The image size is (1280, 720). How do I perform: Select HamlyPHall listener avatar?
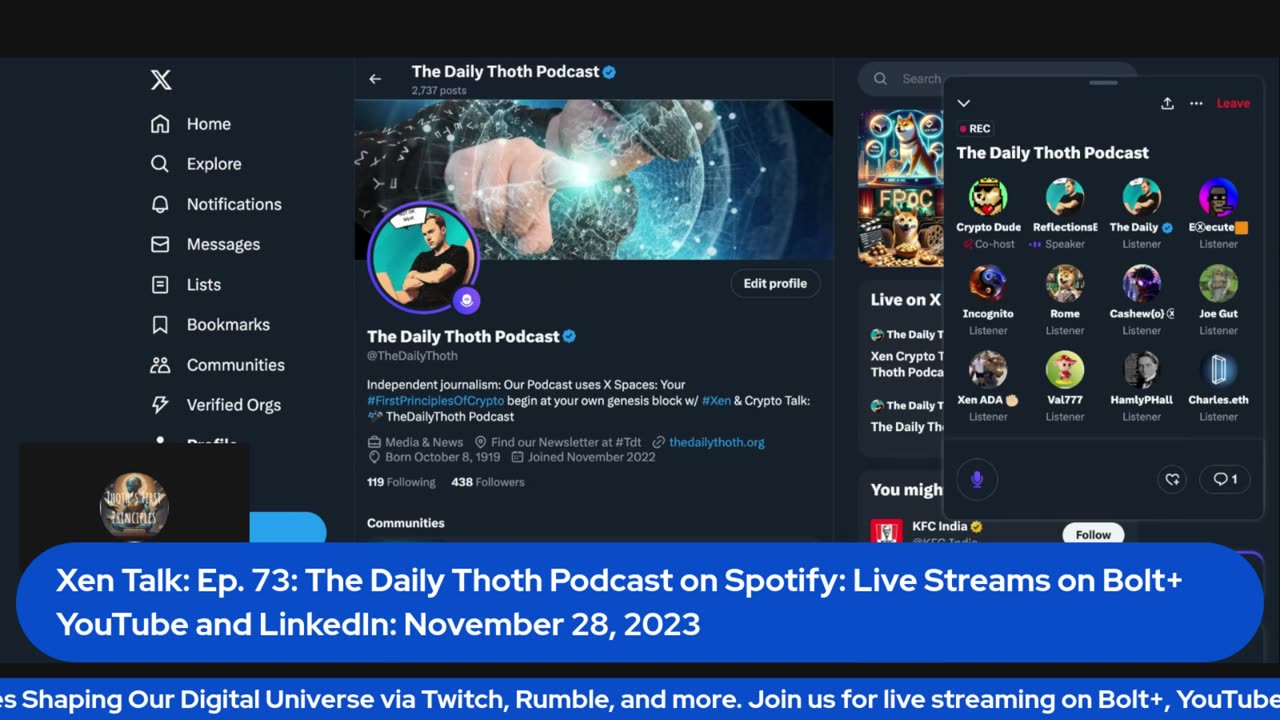click(1142, 370)
